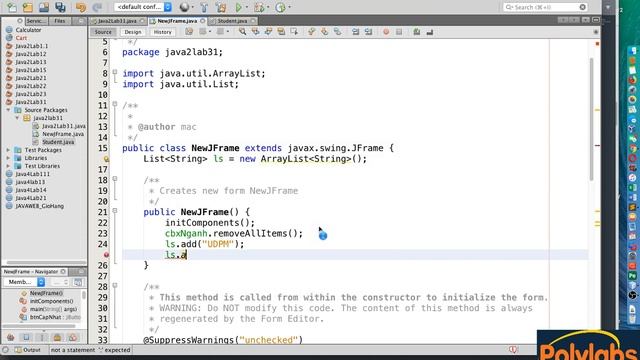Open the Calculator project
640x360 pixels.
point(28,30)
